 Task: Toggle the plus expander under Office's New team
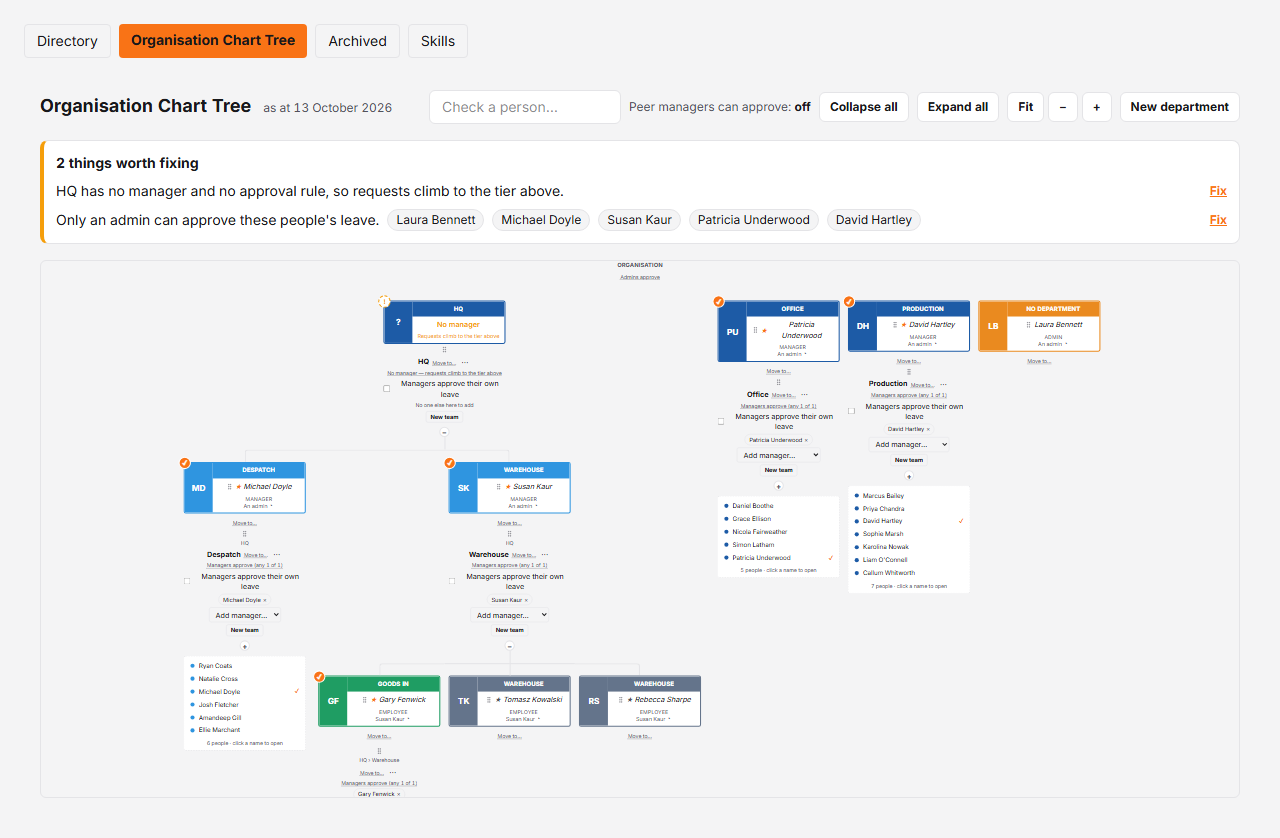pos(779,487)
